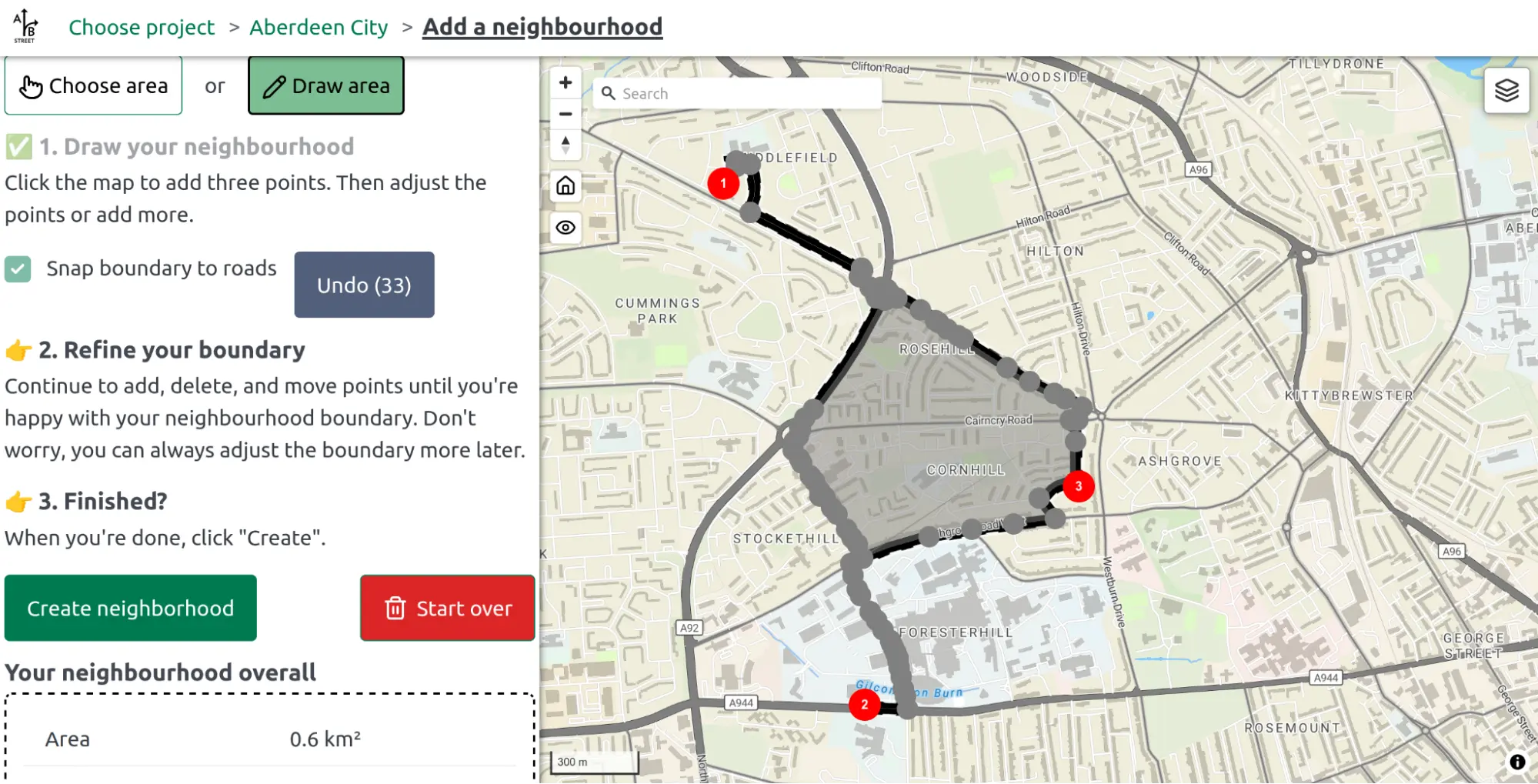
Task: Click the map Search field
Action: pyautogui.click(x=737, y=93)
